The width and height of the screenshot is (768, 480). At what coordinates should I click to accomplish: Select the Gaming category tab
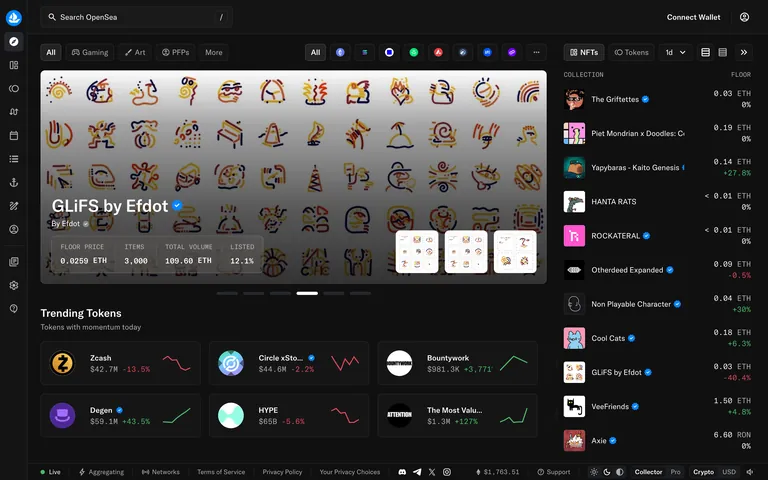(90, 52)
